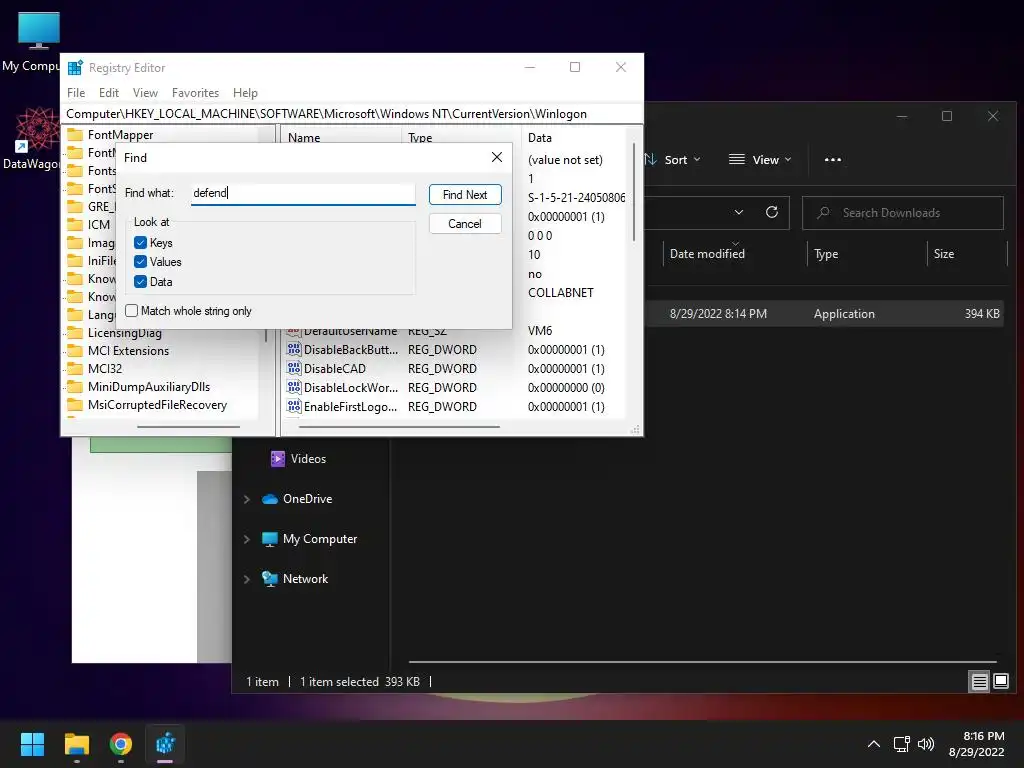
Task: Open the View dropdown in File Explorer
Action: (x=760, y=159)
